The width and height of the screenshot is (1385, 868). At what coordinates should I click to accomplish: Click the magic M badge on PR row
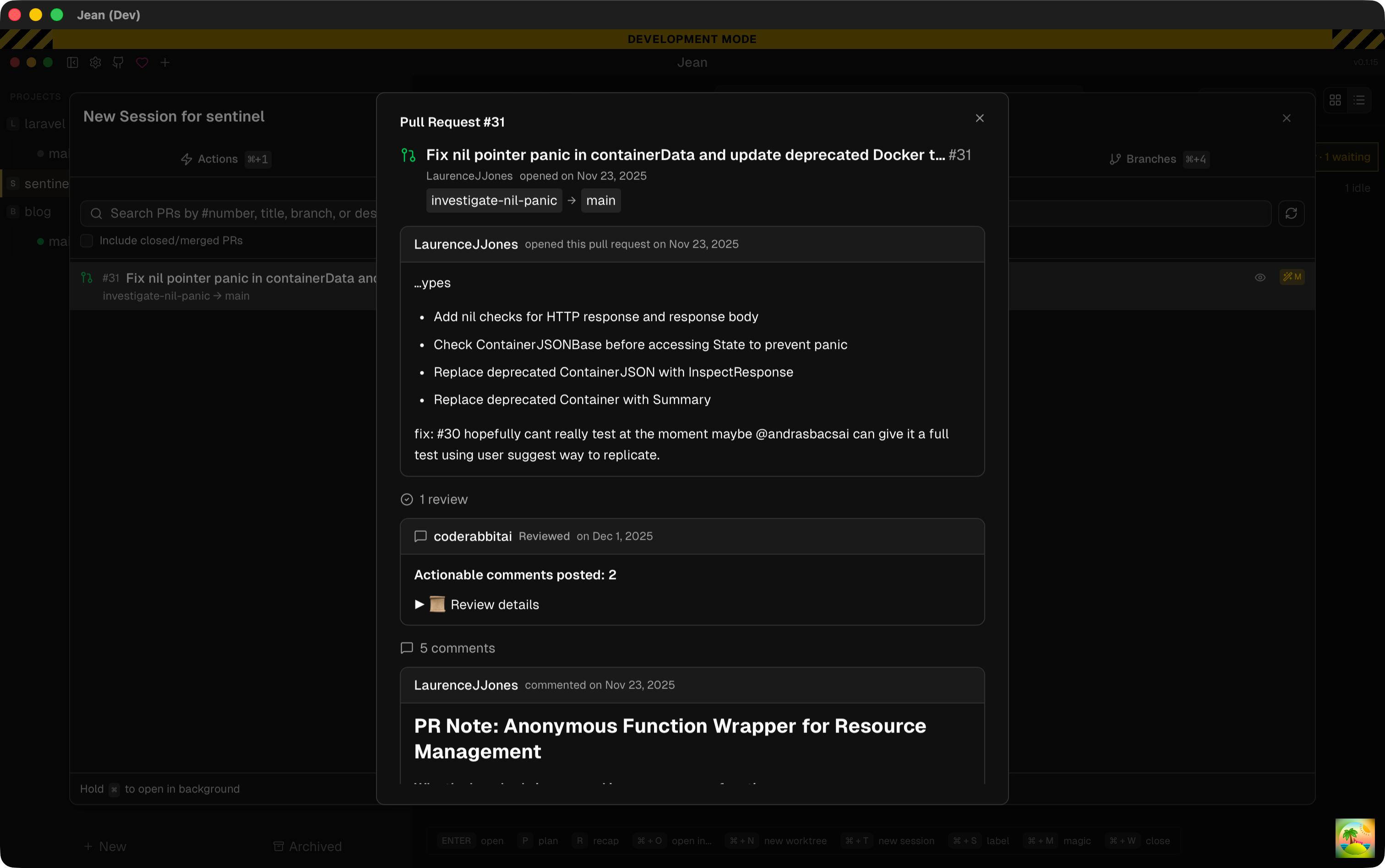click(x=1292, y=277)
